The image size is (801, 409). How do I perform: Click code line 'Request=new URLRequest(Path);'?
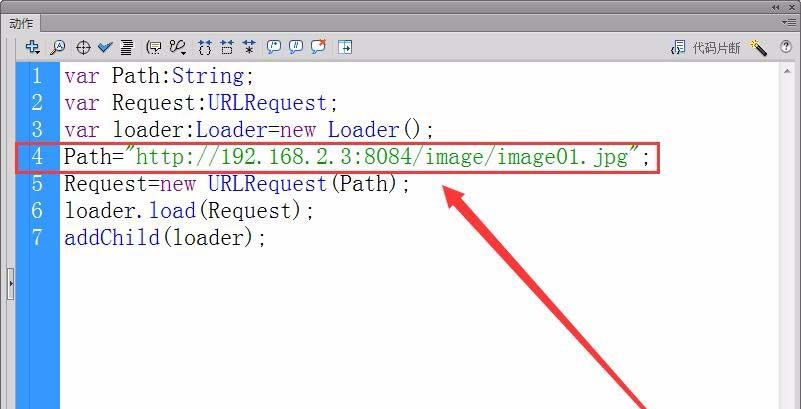tap(237, 184)
